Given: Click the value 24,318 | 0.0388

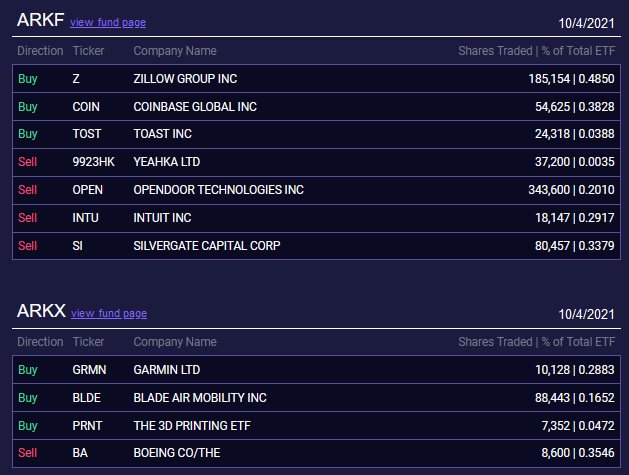Looking at the screenshot, I should coord(574,134).
